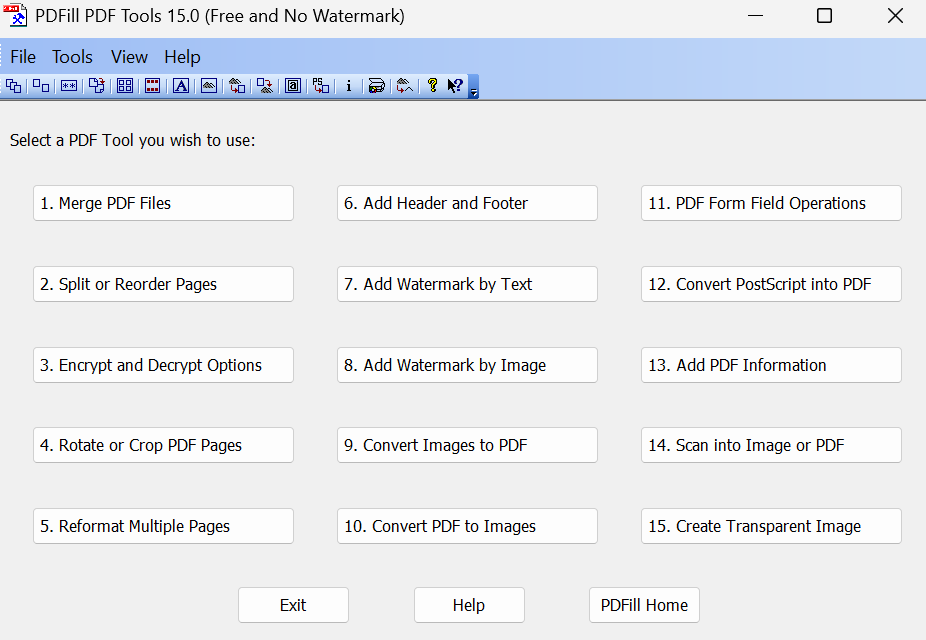Open the PDFill Home link button
This screenshot has width=926, height=640.
[644, 605]
